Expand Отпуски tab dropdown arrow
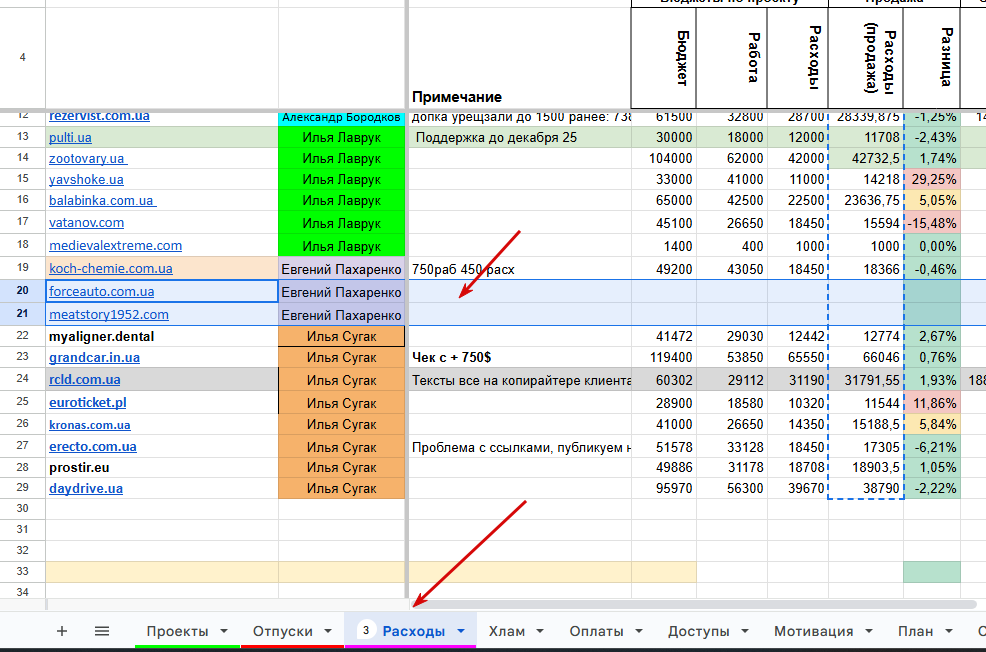This screenshot has width=986, height=652. click(328, 631)
